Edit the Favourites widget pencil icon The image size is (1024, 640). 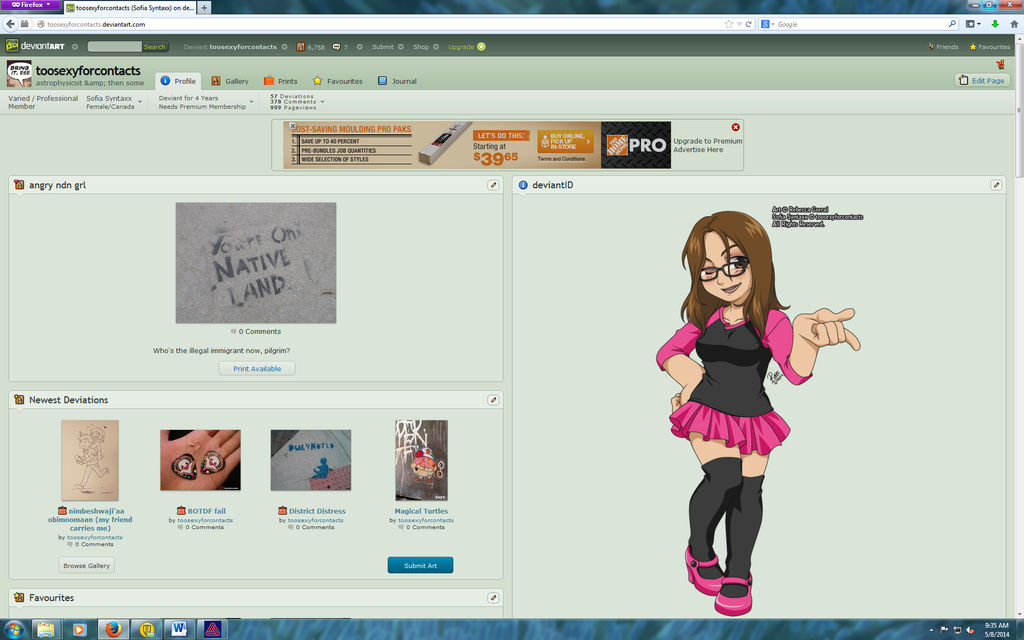pyautogui.click(x=493, y=598)
